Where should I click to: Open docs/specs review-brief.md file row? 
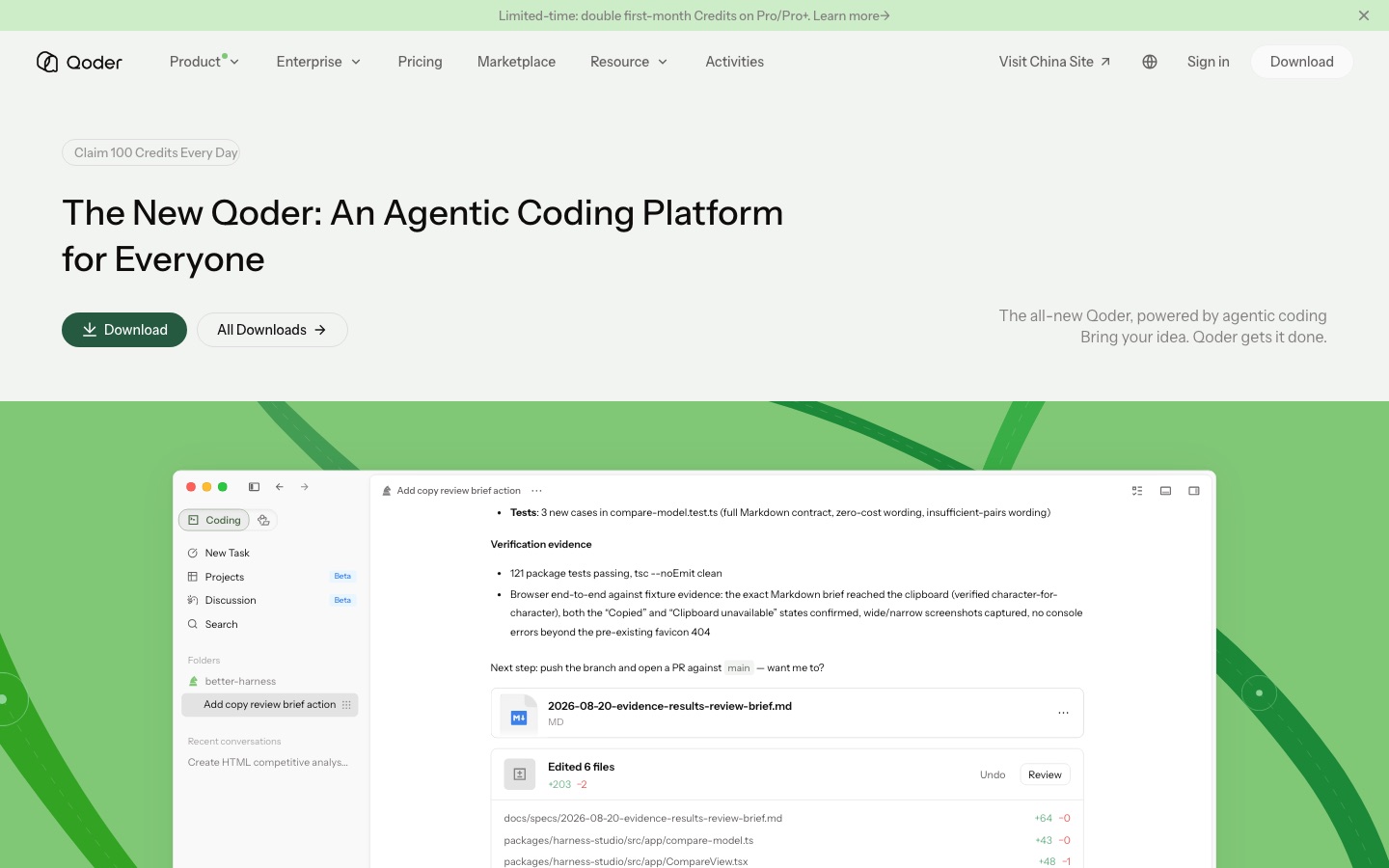(x=787, y=818)
